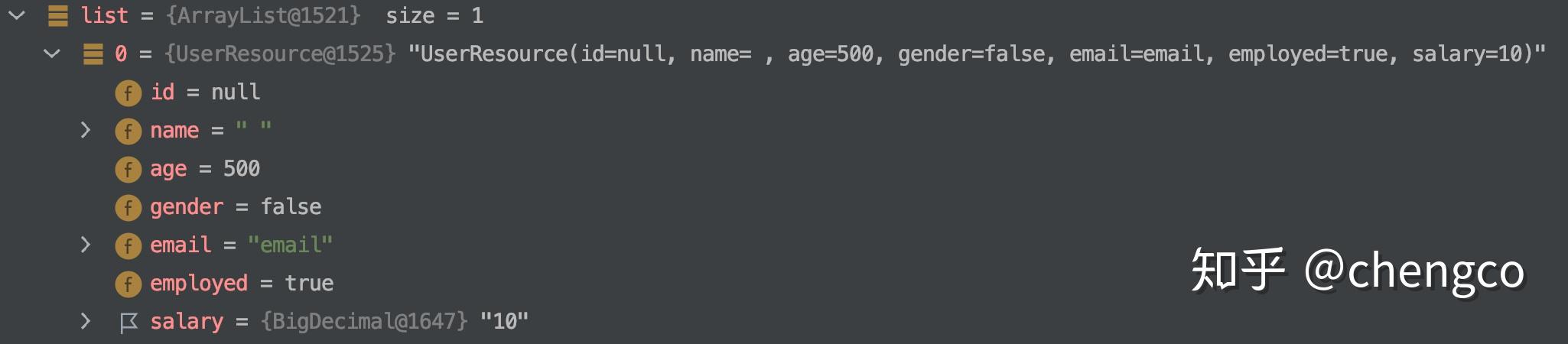Expand the salary BigDecimal node
1568x344 pixels.
86,321
